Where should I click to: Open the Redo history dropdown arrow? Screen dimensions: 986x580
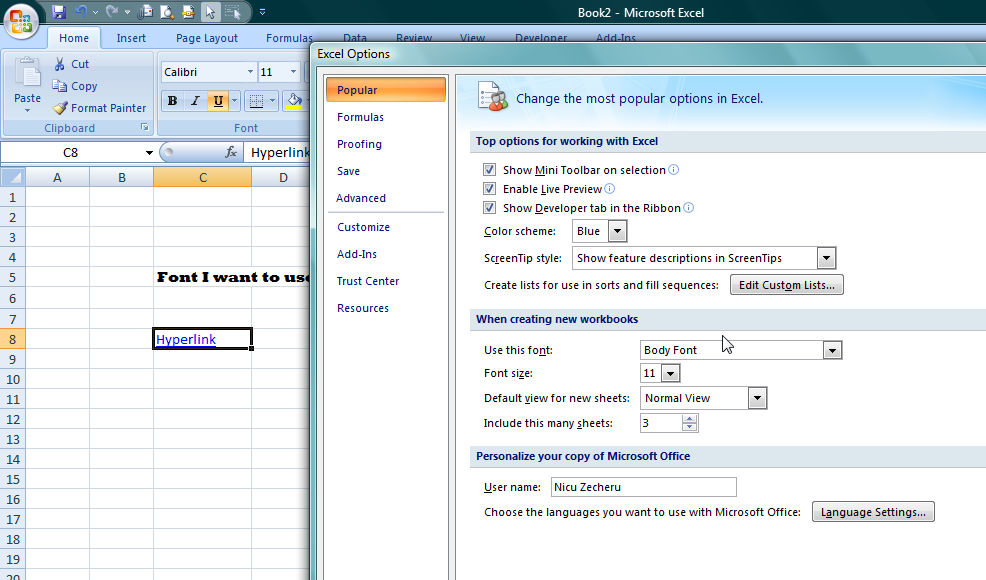tap(127, 12)
